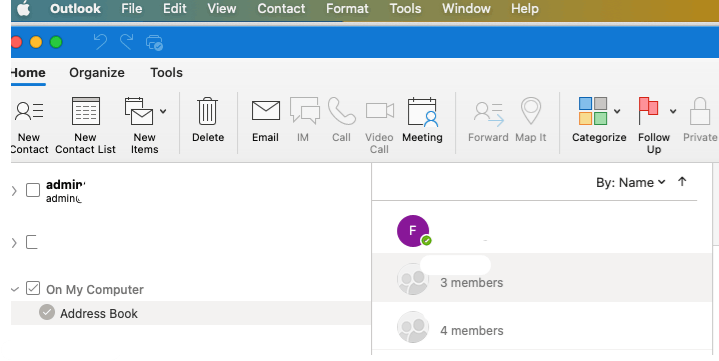Expand the New Items dropdown arrow
This screenshot has height=361, width=719.
[163, 111]
